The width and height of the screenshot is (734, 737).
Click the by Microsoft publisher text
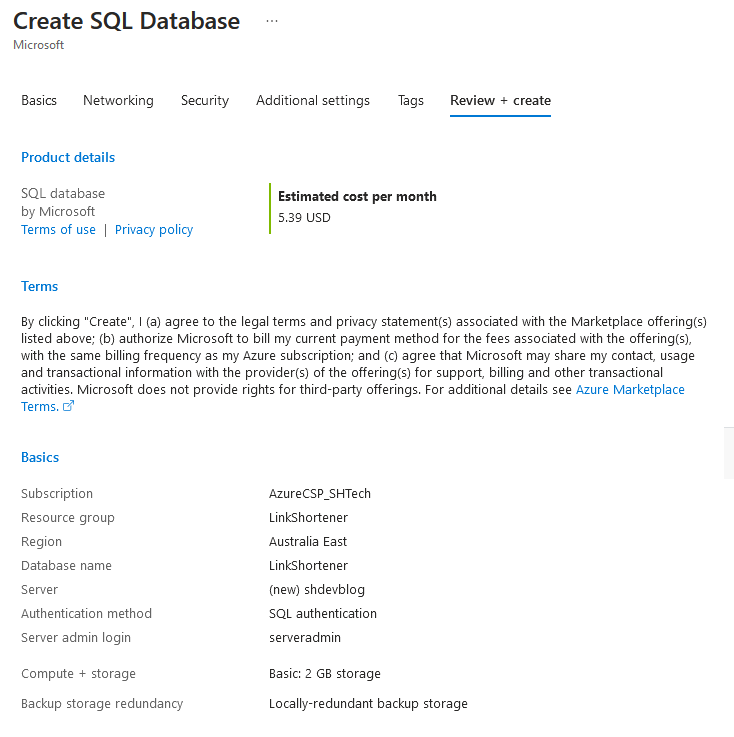(58, 212)
